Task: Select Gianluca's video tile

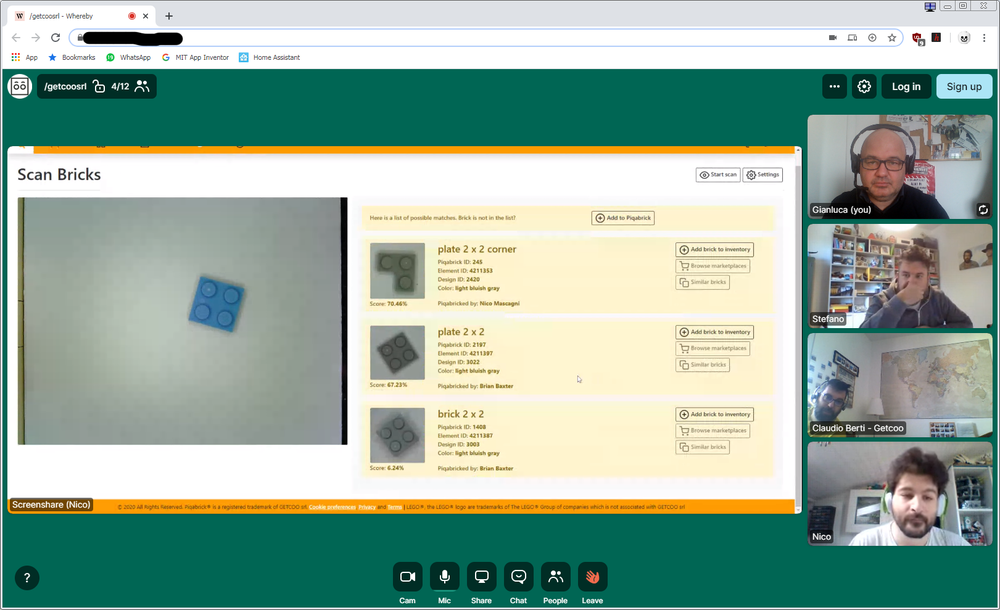Action: (900, 167)
